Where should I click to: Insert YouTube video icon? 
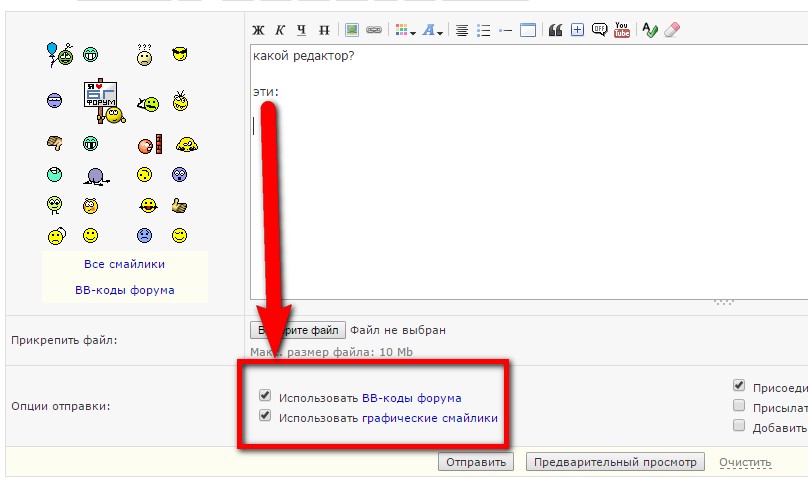622,30
